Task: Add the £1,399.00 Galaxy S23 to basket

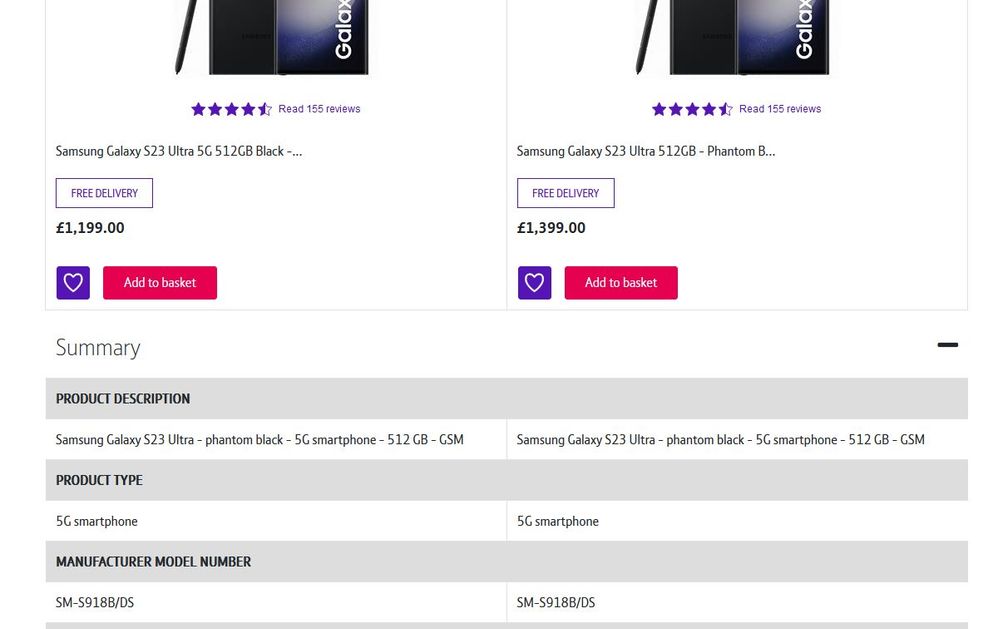Action: (x=621, y=283)
